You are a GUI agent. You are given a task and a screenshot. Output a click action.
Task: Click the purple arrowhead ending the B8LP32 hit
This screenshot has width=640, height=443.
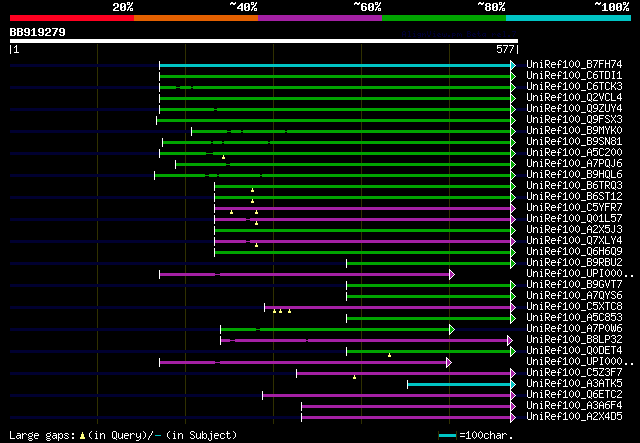point(510,340)
